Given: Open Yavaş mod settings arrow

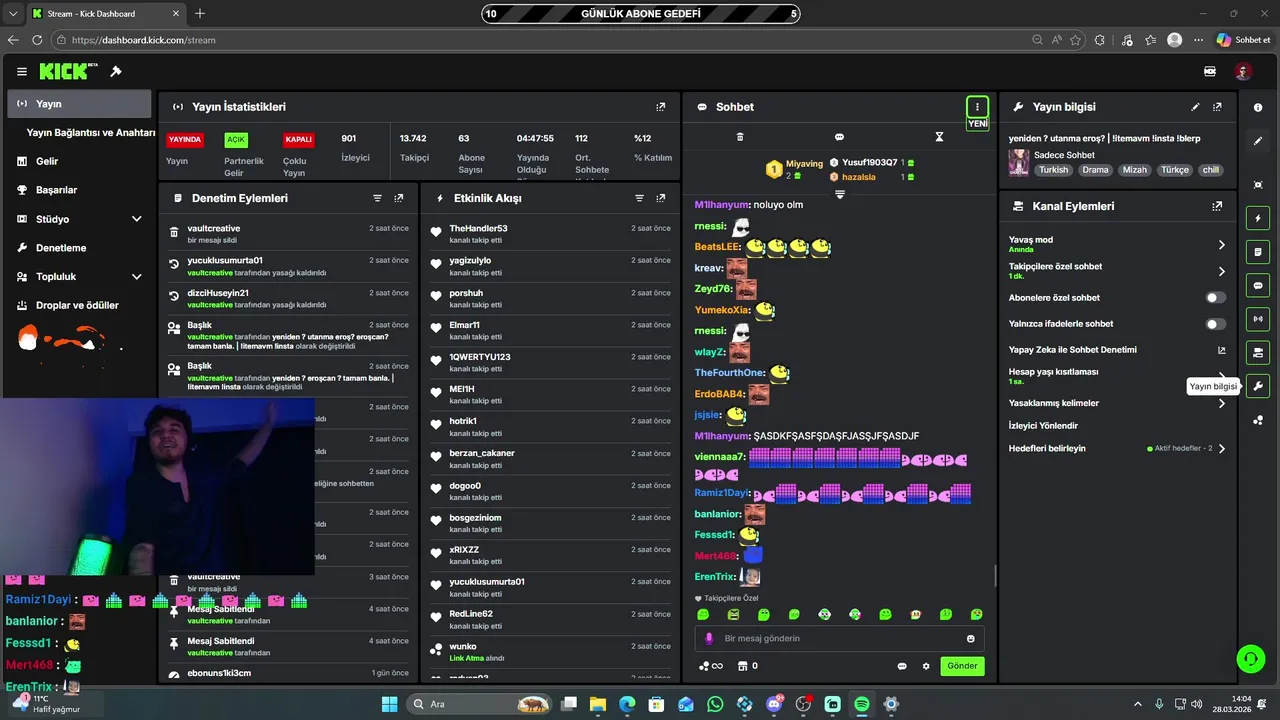Looking at the screenshot, I should coord(1221,244).
